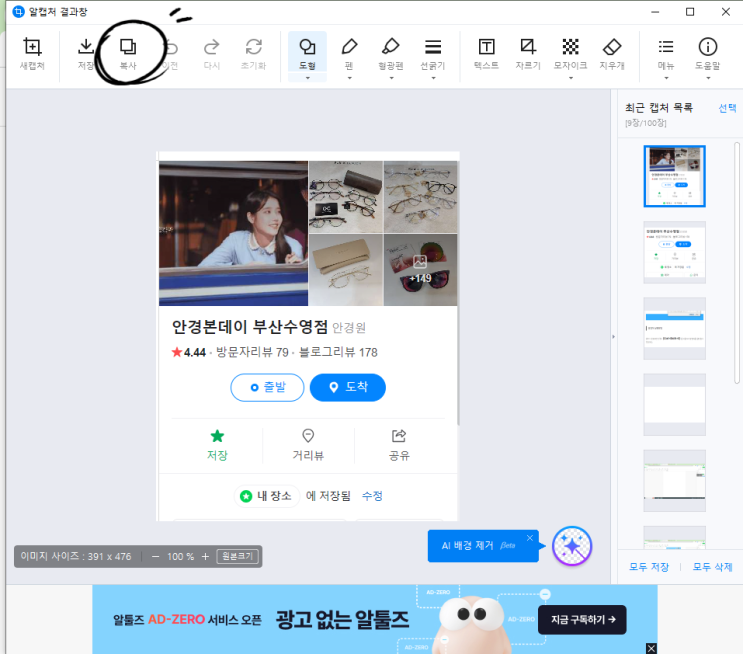Click 지금 구독하기 in the ad banner
This screenshot has height=654, width=743.
pos(582,619)
